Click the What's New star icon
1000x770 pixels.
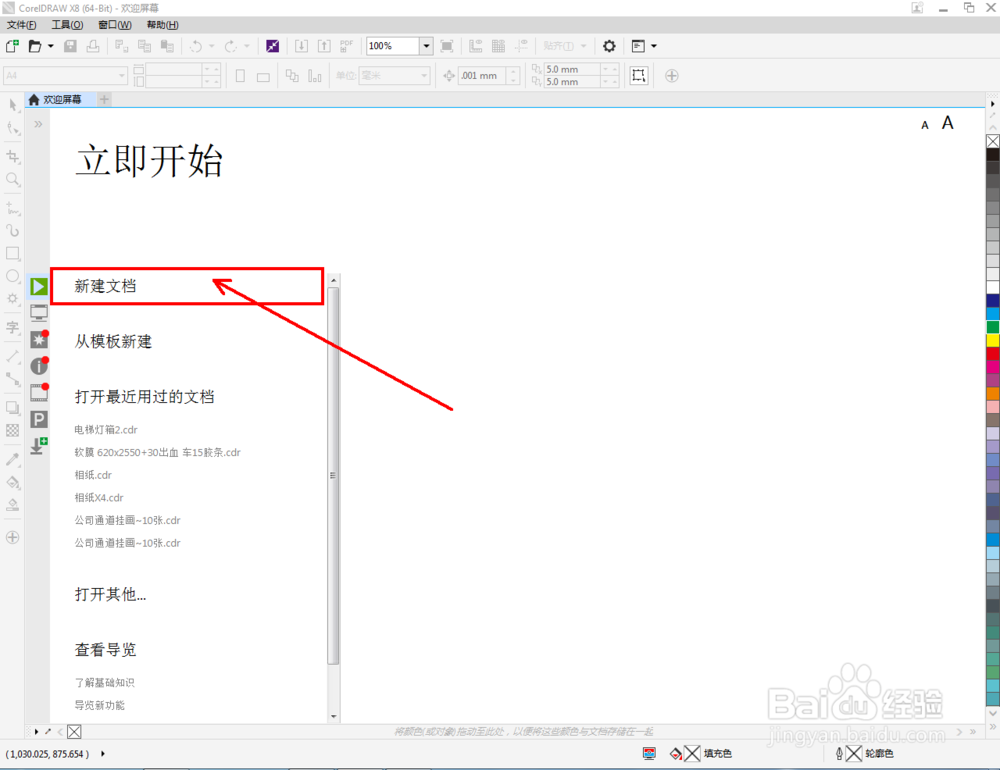pos(39,339)
